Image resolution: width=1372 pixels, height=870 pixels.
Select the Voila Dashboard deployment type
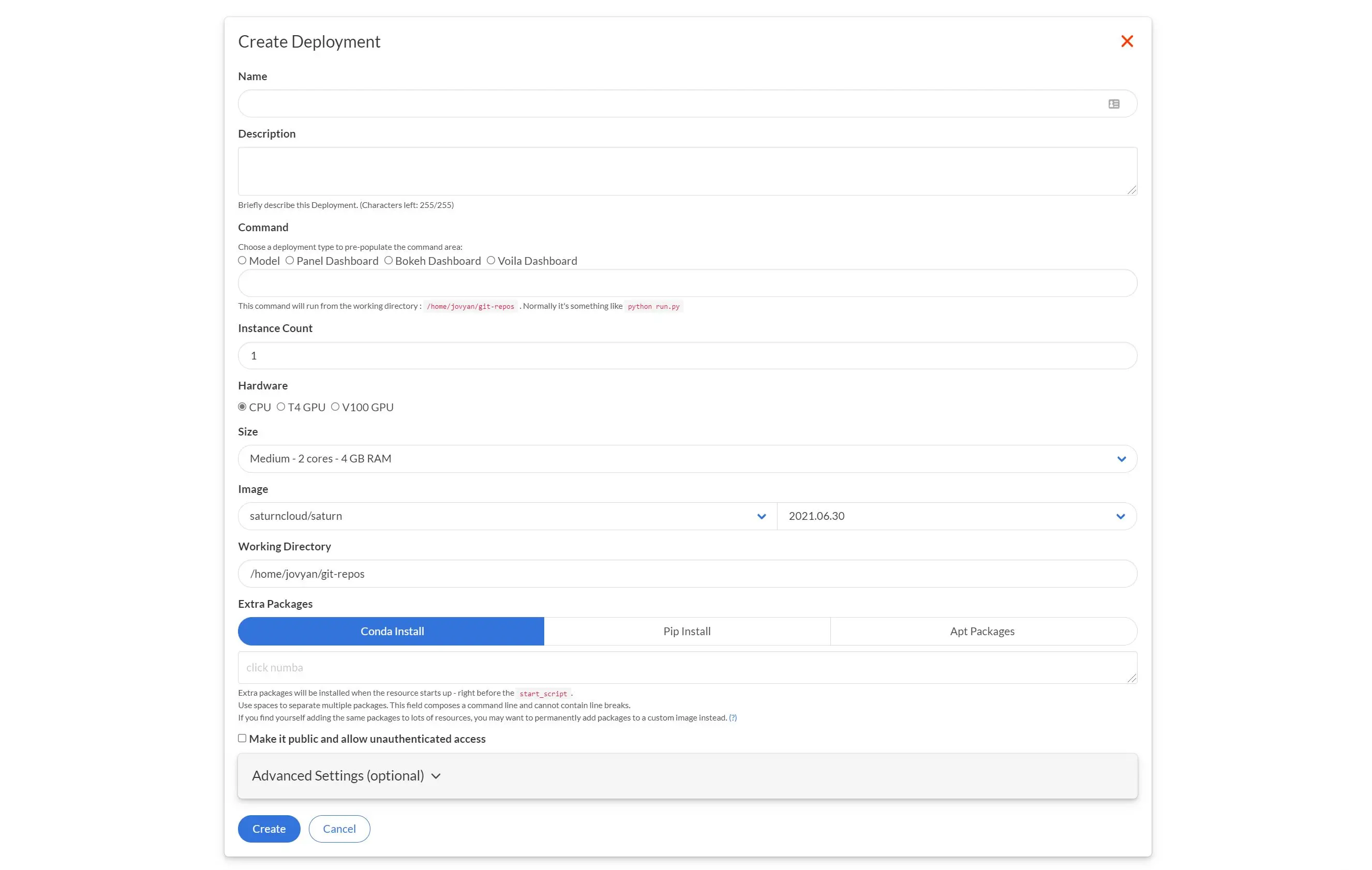point(491,260)
